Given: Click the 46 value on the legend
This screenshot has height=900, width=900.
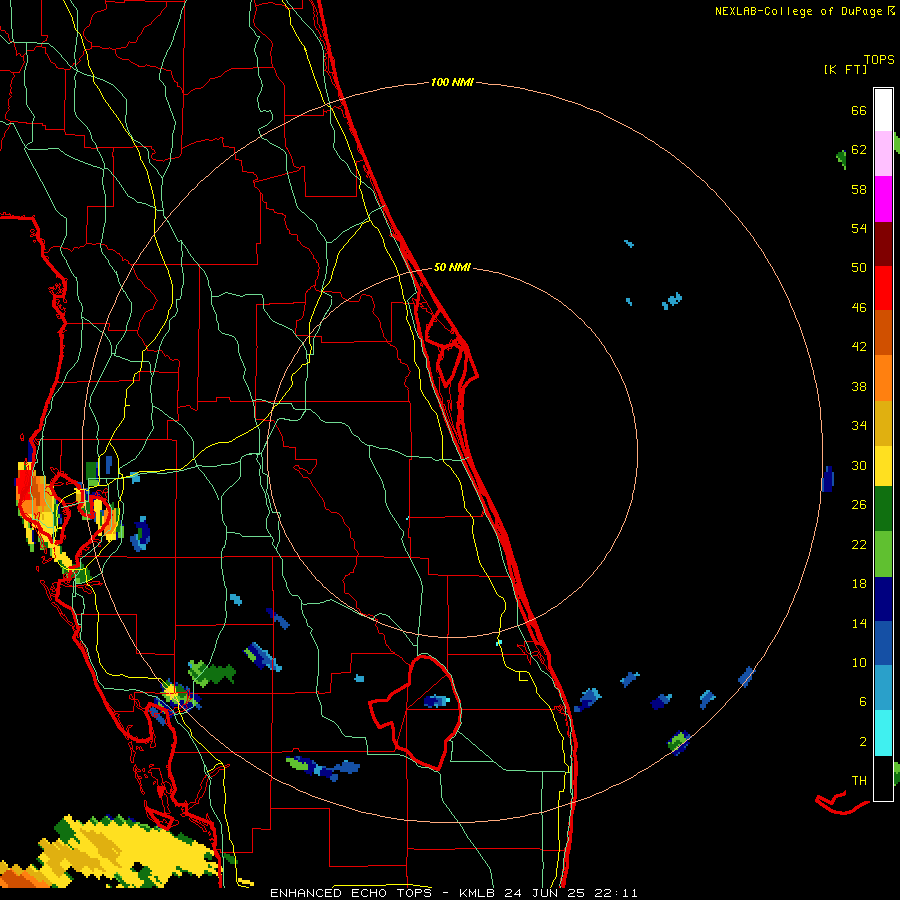Looking at the screenshot, I should pyautogui.click(x=859, y=308).
